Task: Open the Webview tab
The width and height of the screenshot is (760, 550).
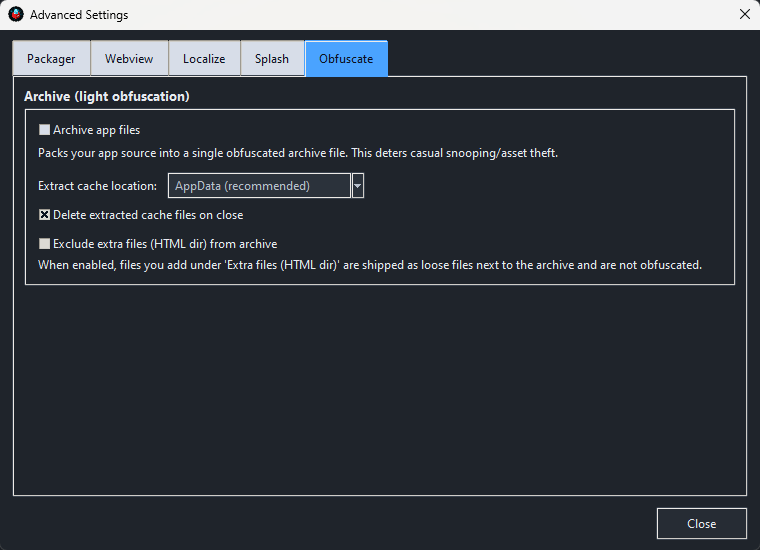Action: [129, 59]
